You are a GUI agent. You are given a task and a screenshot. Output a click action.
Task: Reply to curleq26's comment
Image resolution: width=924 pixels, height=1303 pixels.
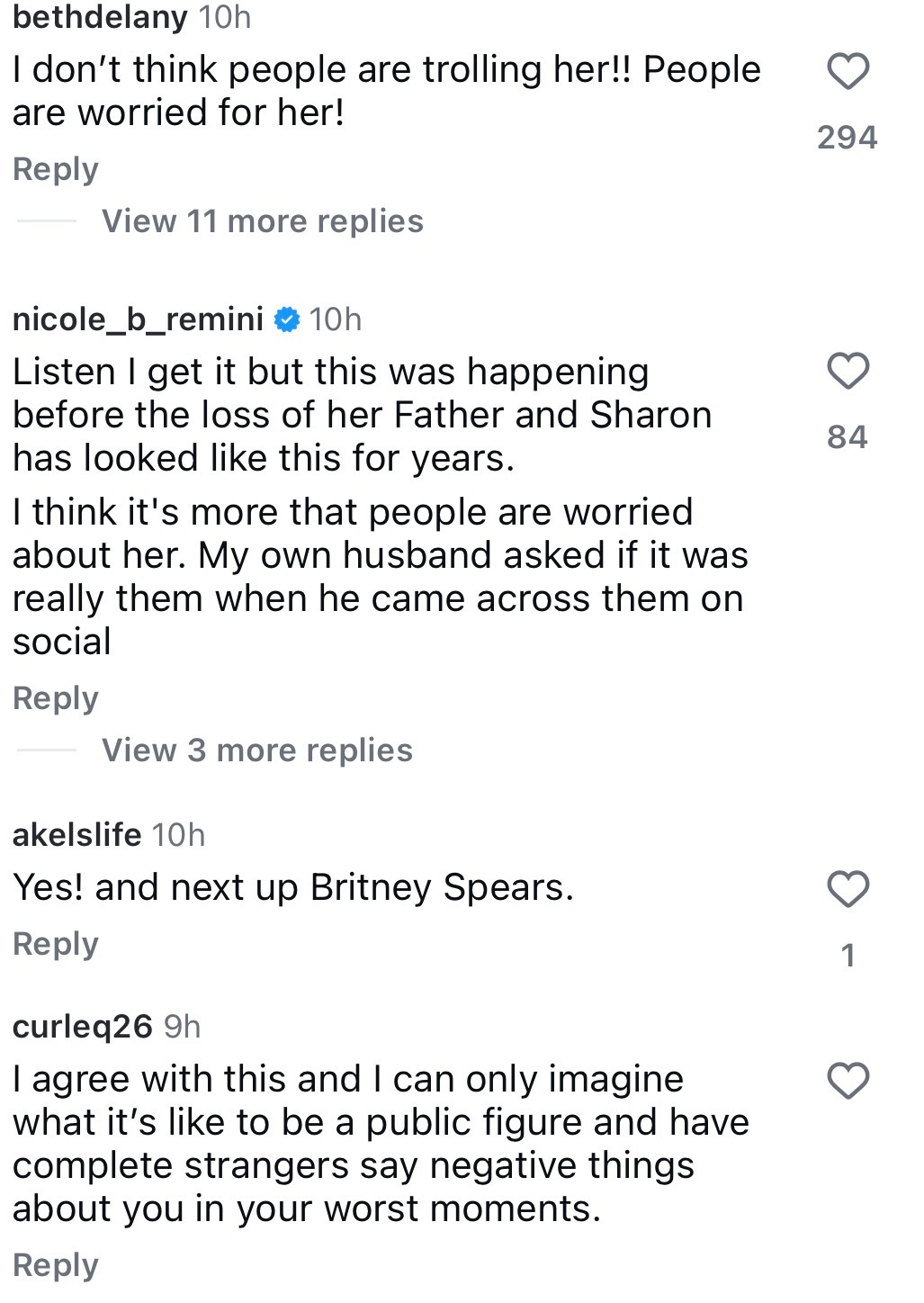(x=56, y=1265)
